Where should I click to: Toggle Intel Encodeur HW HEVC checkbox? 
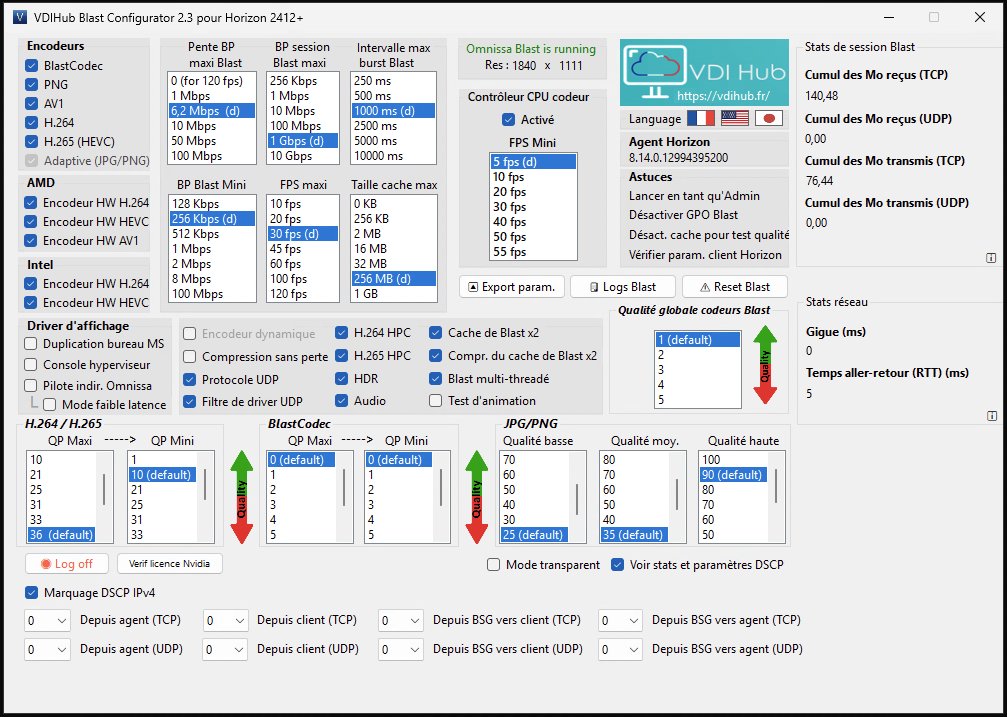click(30, 303)
